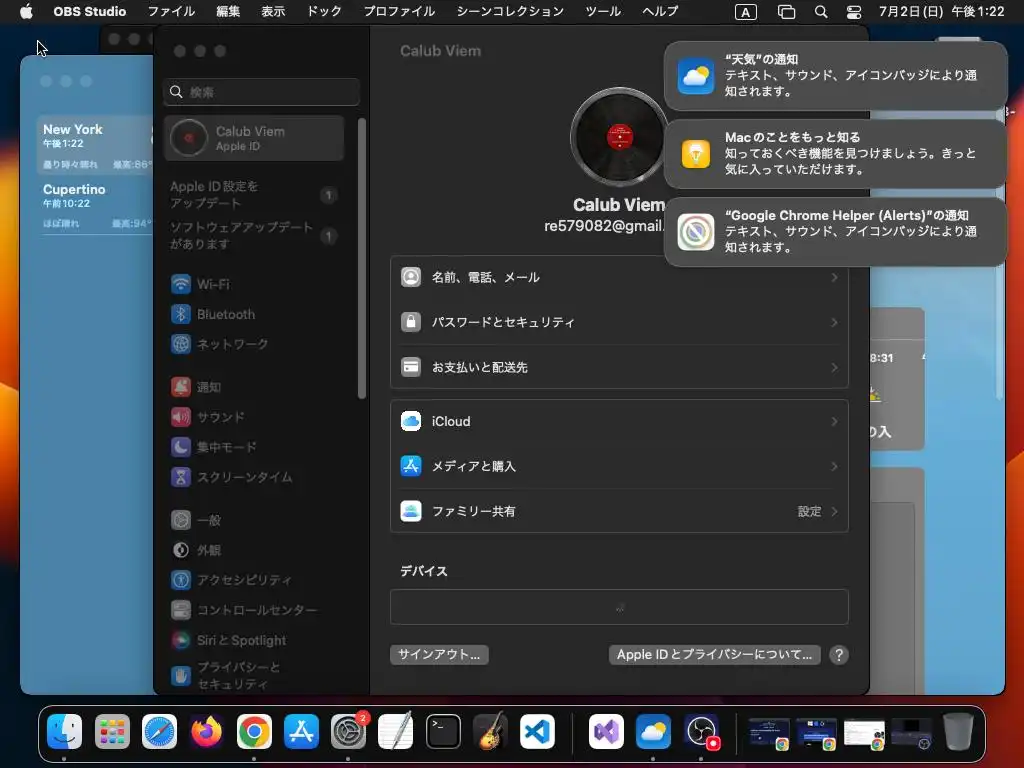Open Macのことをもっと知る notification
The image size is (1024, 768).
click(x=835, y=153)
